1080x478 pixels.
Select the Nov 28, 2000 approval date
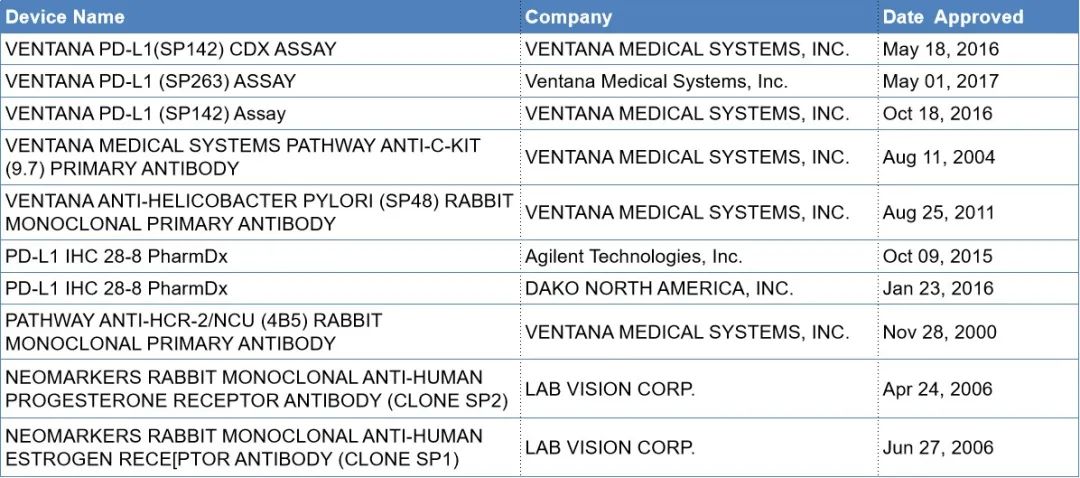[x=940, y=332]
